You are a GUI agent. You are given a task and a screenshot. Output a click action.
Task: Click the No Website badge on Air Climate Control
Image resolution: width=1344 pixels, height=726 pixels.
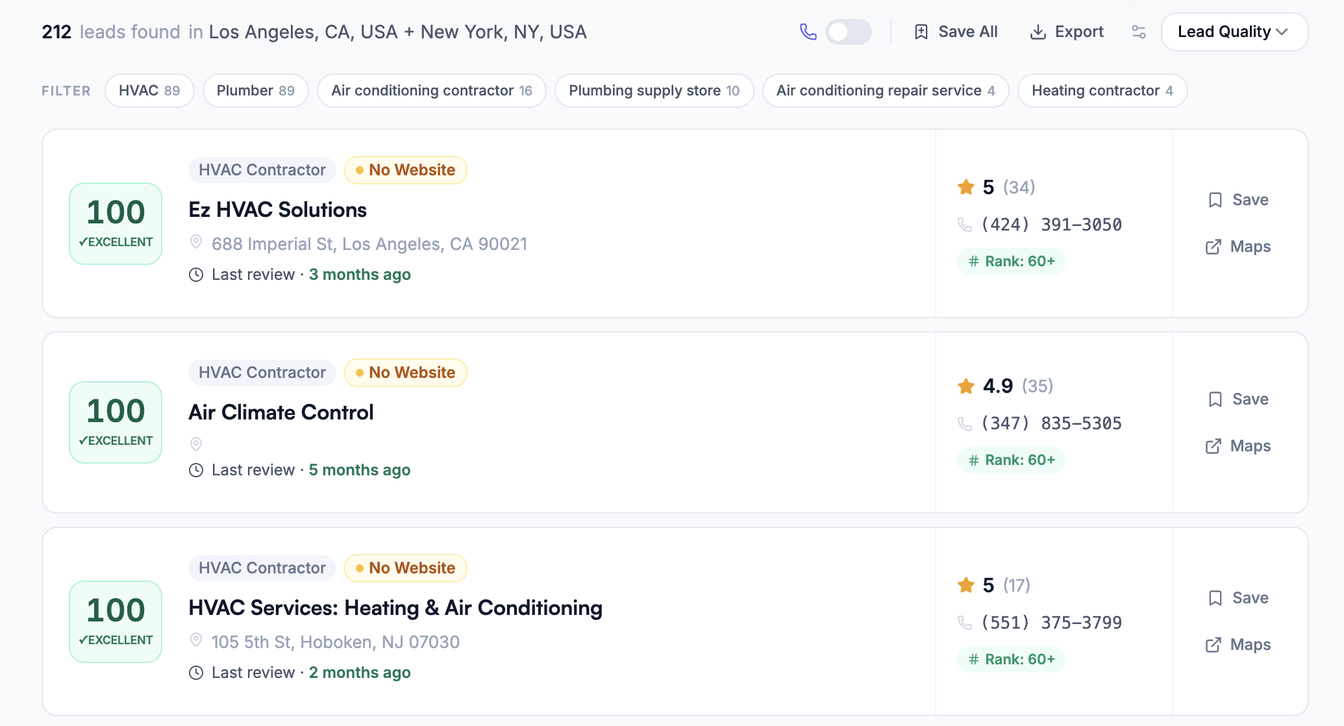(406, 373)
